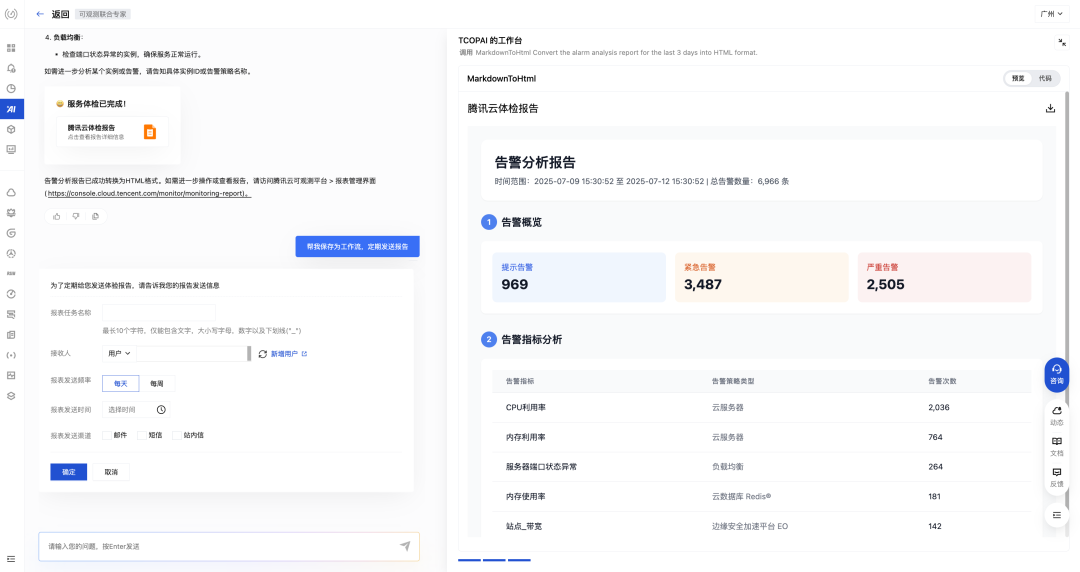Select 每天 send frequency
1080x572 pixels.
coord(121,384)
